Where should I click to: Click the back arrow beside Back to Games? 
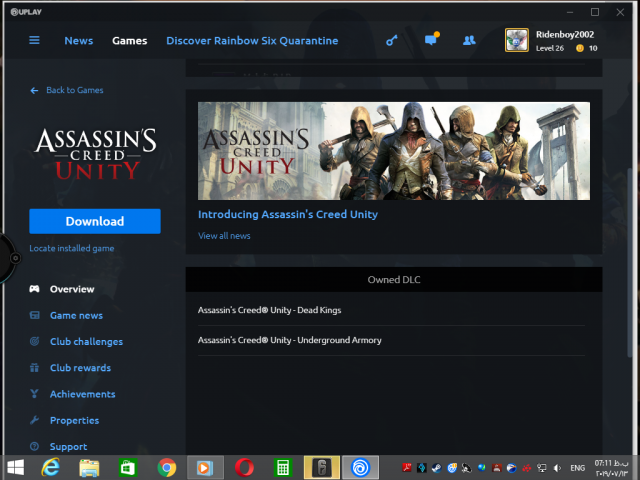pos(34,90)
